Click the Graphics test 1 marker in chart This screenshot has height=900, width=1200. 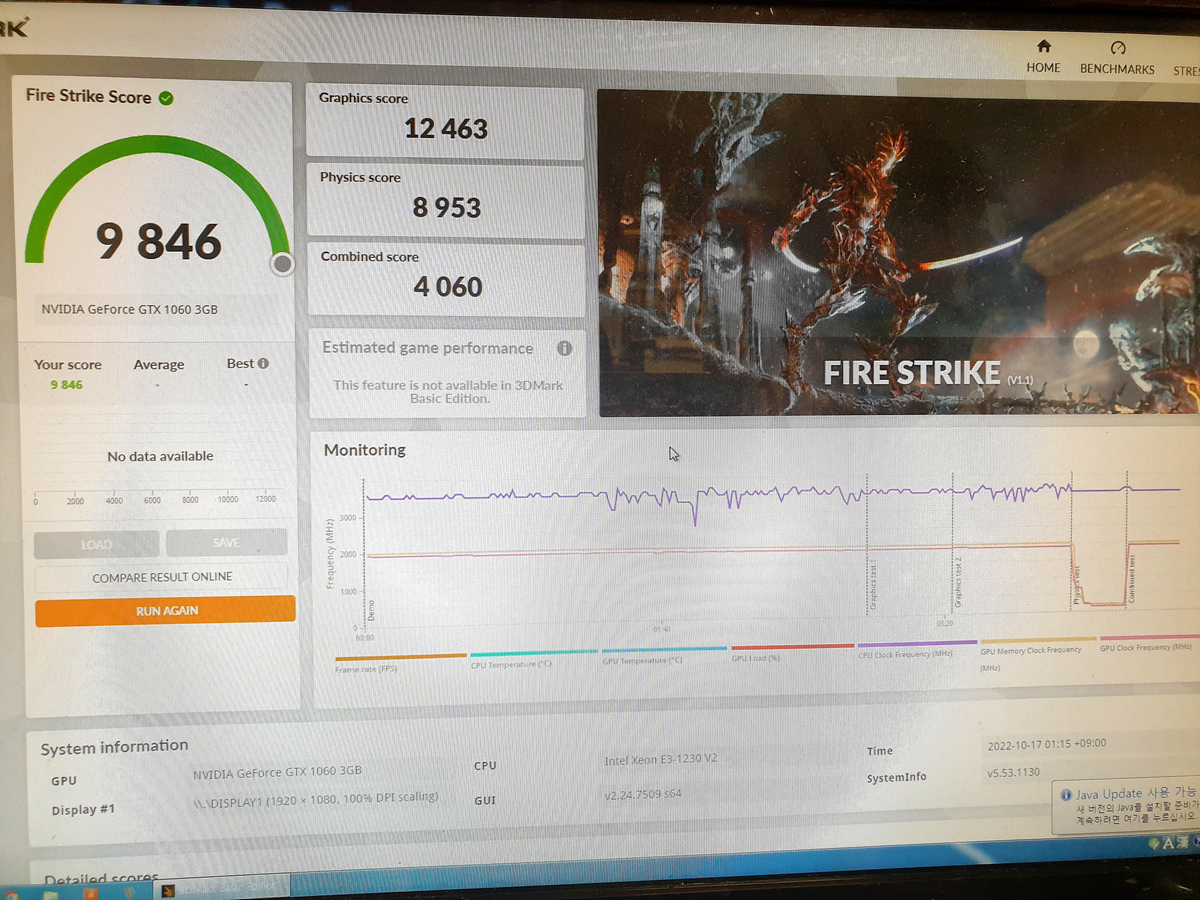872,585
